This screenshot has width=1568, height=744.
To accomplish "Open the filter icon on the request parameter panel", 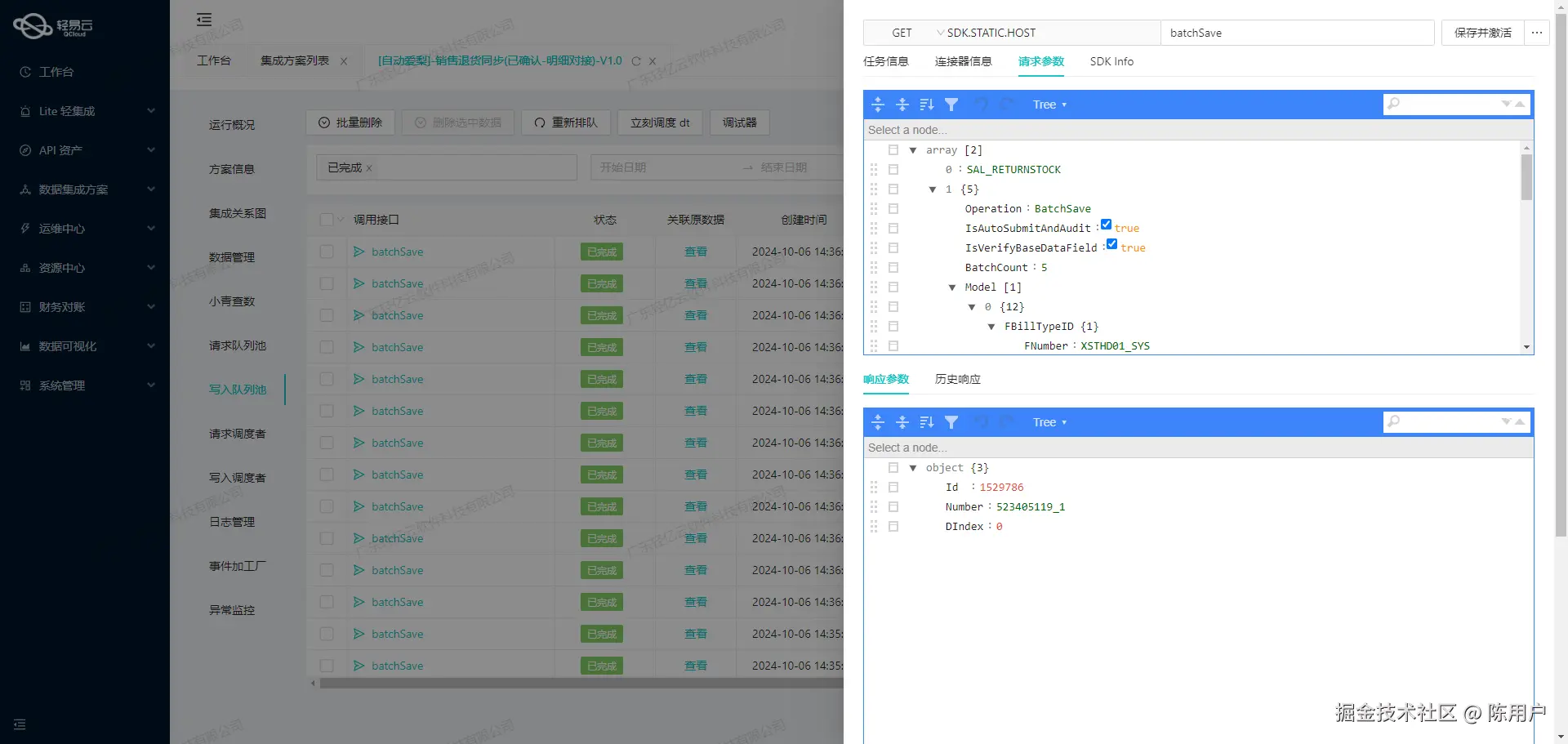I will 951,104.
